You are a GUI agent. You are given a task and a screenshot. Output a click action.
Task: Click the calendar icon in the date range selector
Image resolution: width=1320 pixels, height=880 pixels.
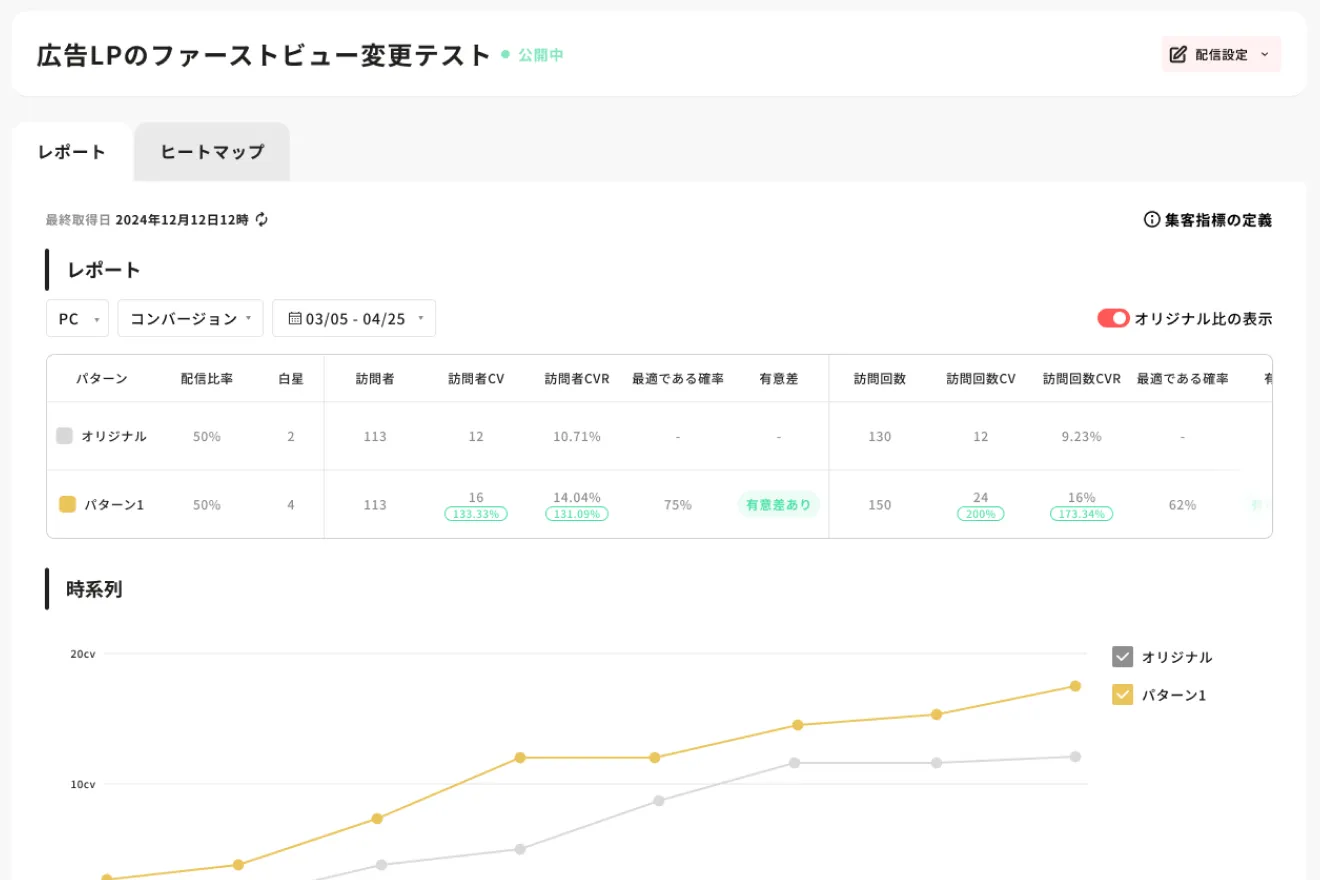295,318
